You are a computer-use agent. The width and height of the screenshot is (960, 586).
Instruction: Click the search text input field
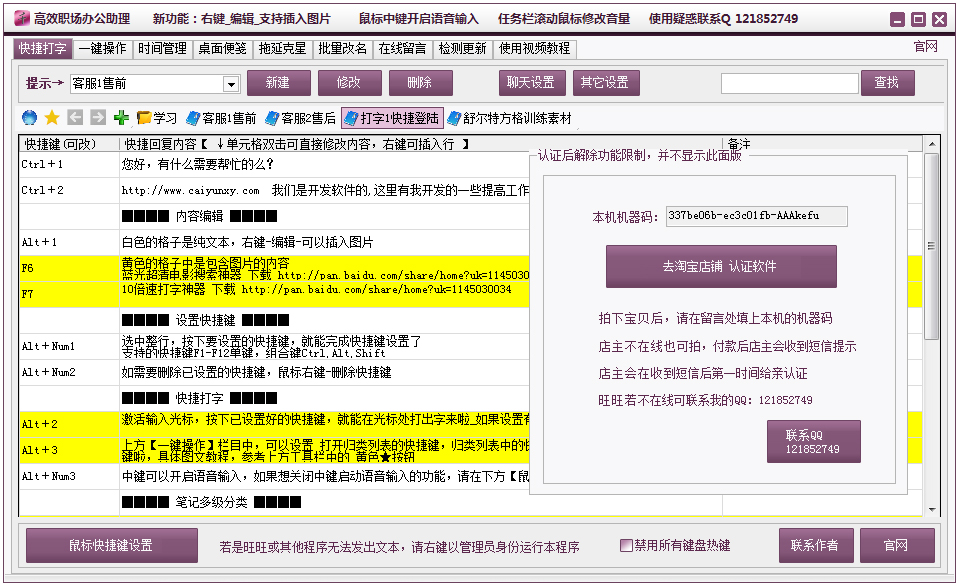click(x=789, y=83)
